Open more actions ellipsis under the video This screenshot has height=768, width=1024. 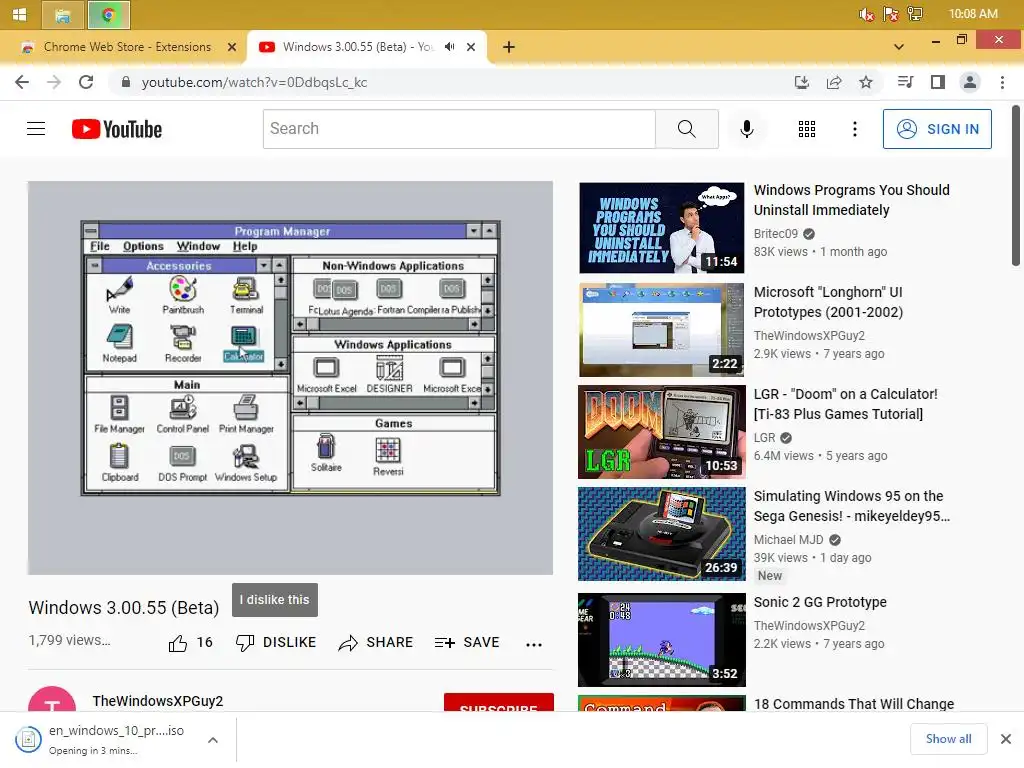pyautogui.click(x=534, y=644)
